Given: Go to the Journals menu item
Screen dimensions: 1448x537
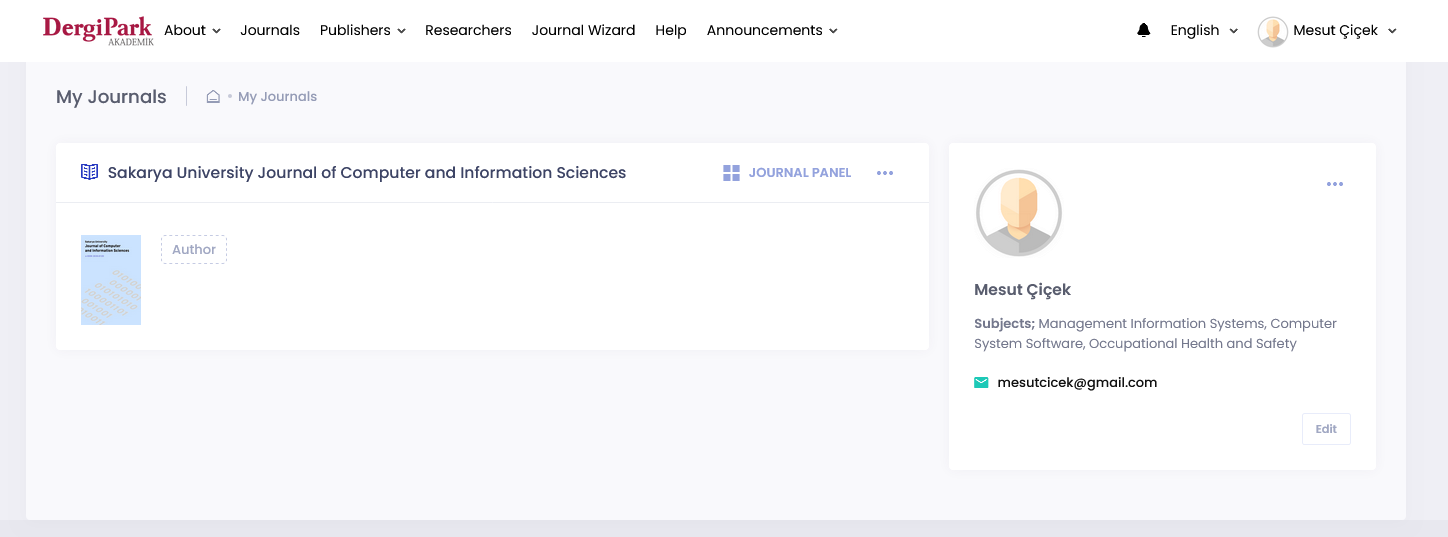Looking at the screenshot, I should [x=270, y=31].
